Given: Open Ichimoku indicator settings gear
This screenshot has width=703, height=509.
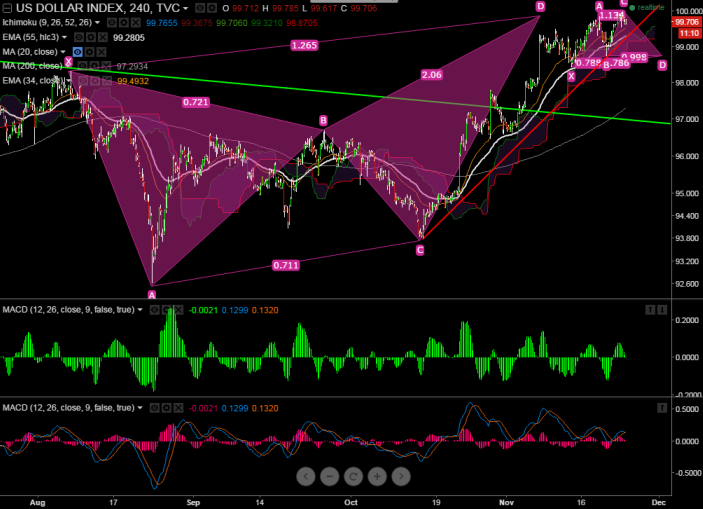Looking at the screenshot, I should point(124,22).
